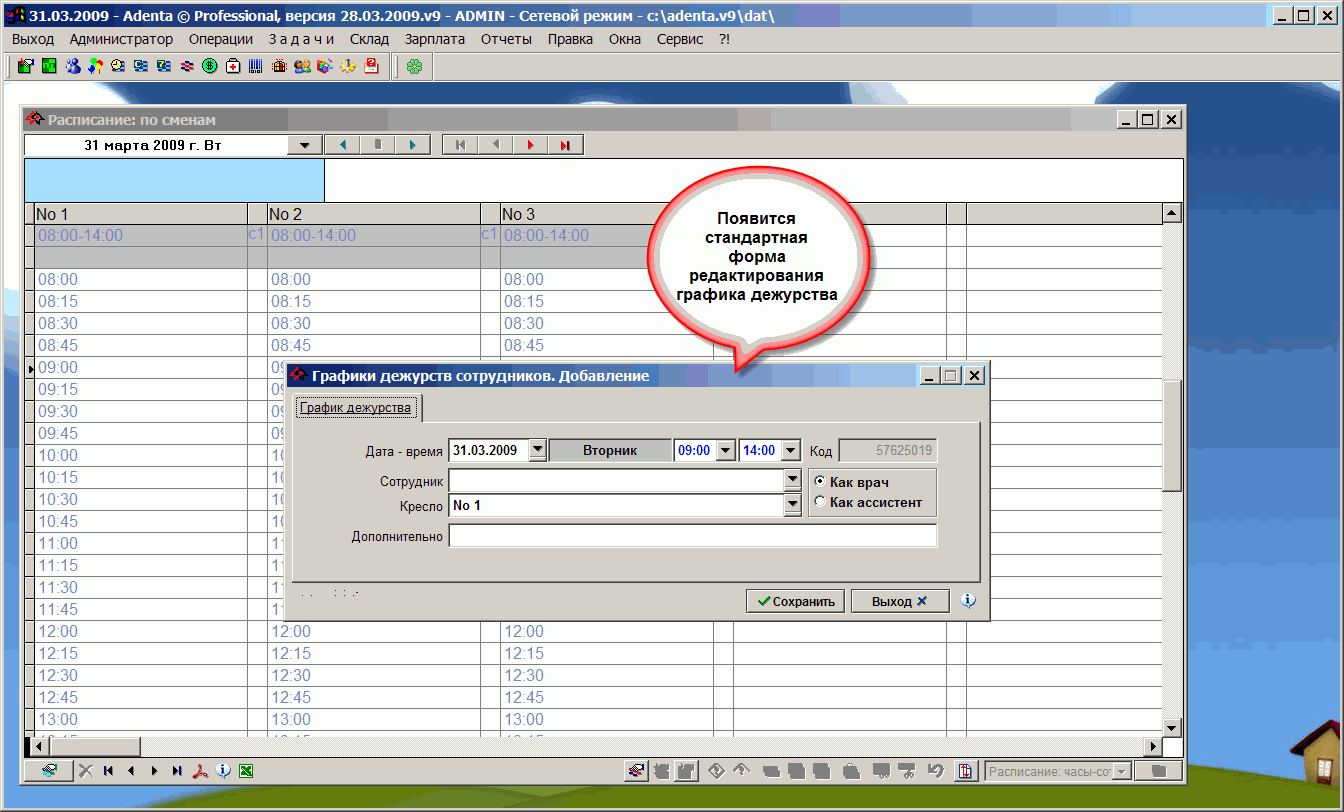Click the green dollar sign toolbar icon
The image size is (1344, 812).
point(209,67)
